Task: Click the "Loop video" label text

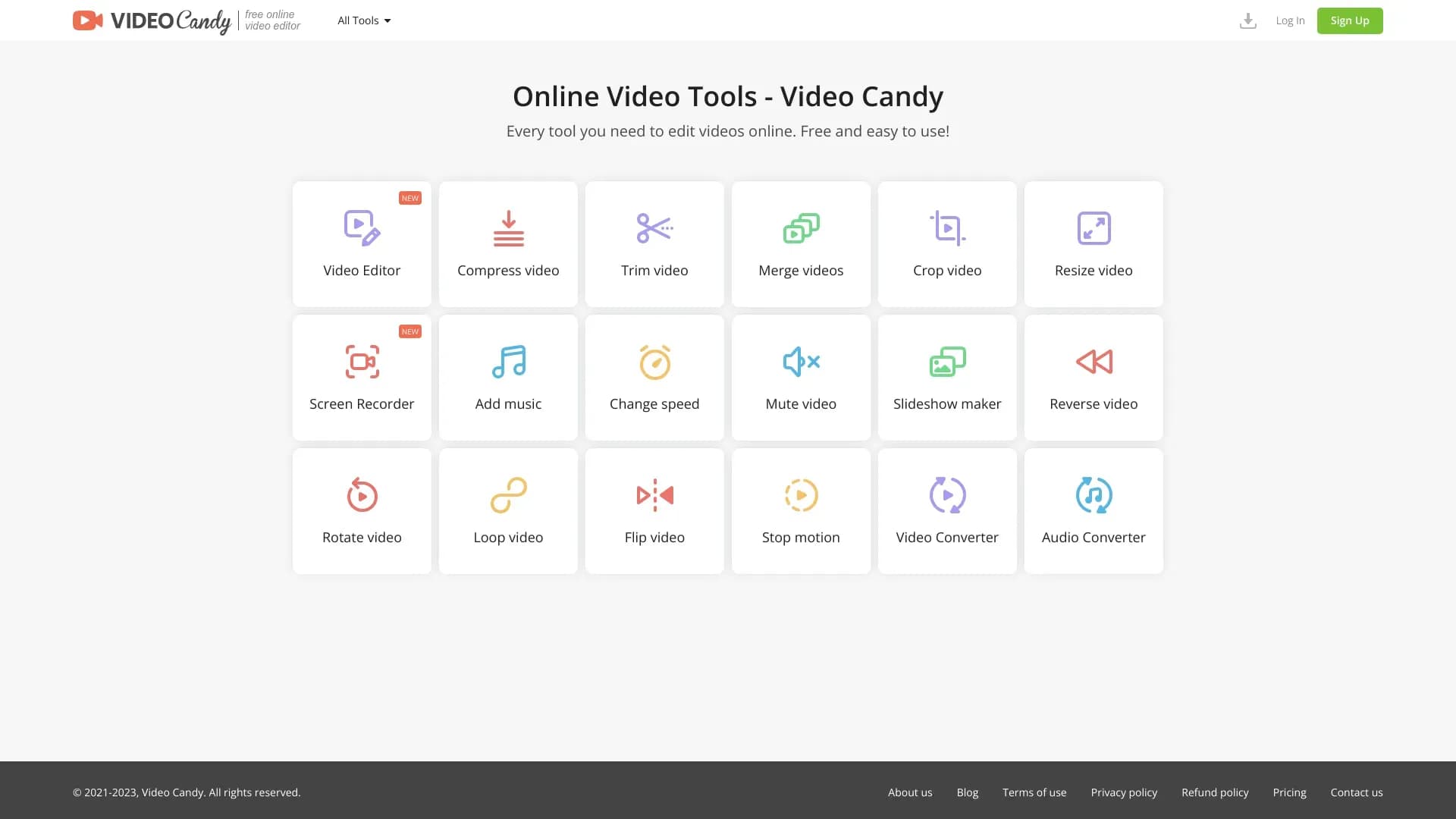Action: [508, 538]
